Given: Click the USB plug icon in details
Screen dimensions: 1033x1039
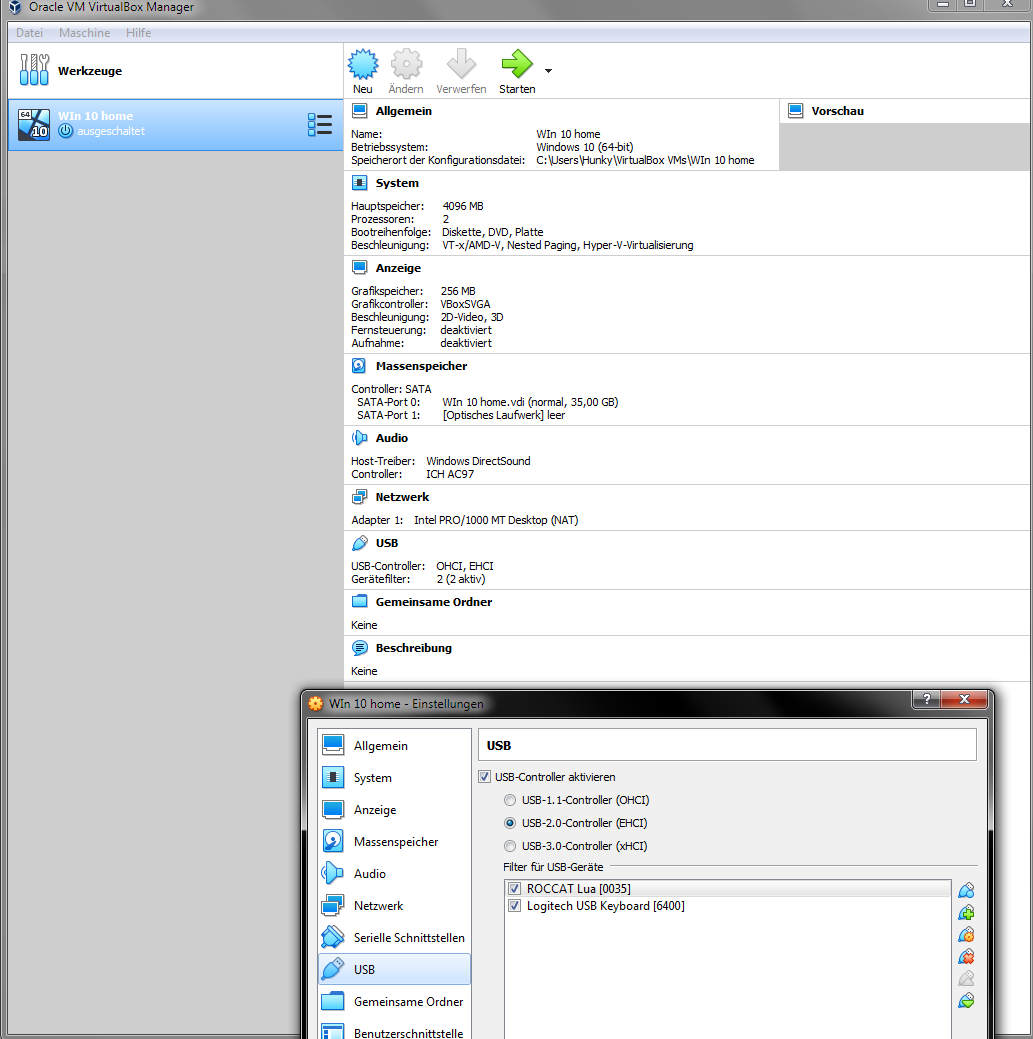Looking at the screenshot, I should (x=359, y=543).
